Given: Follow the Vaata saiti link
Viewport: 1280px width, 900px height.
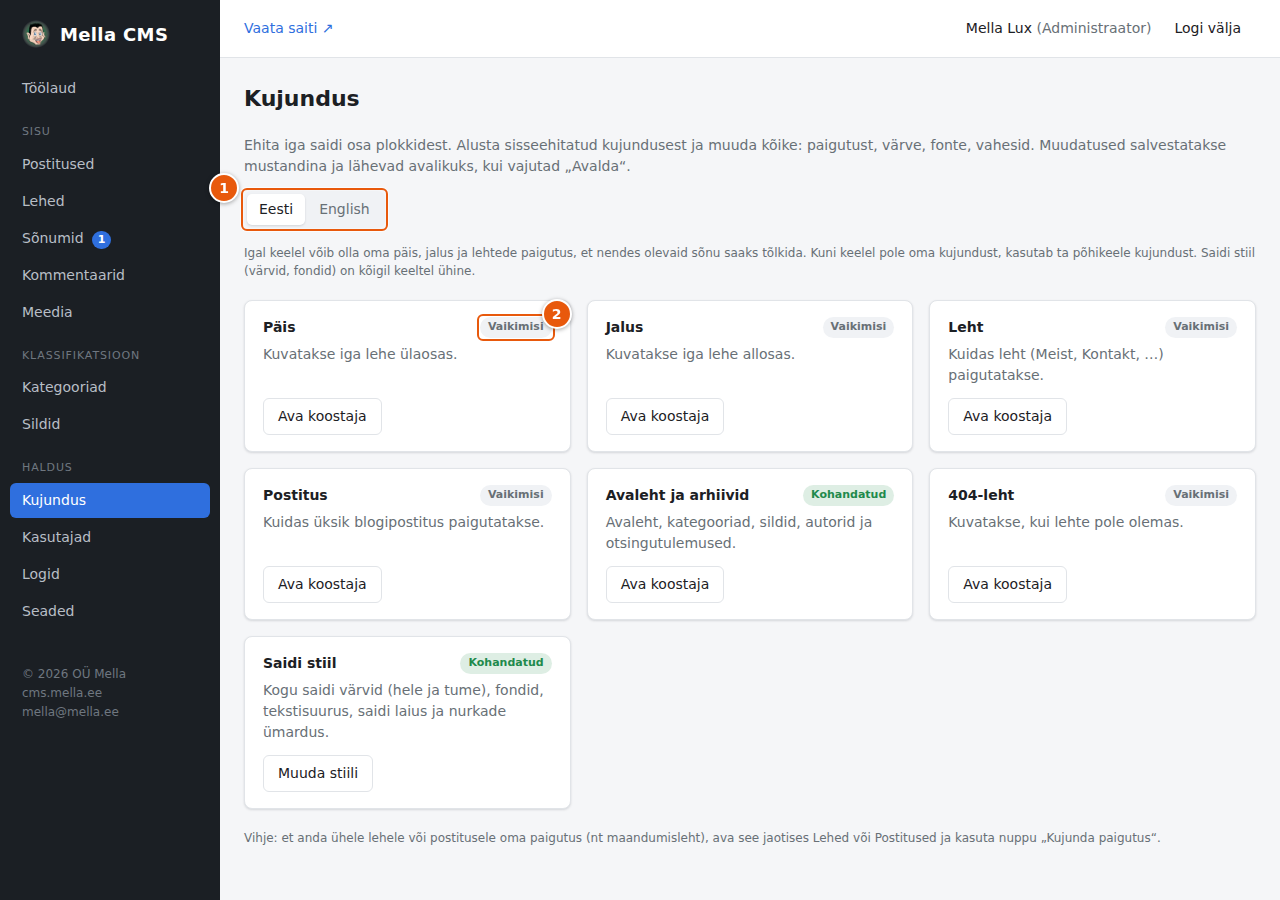Looking at the screenshot, I should pos(289,28).
